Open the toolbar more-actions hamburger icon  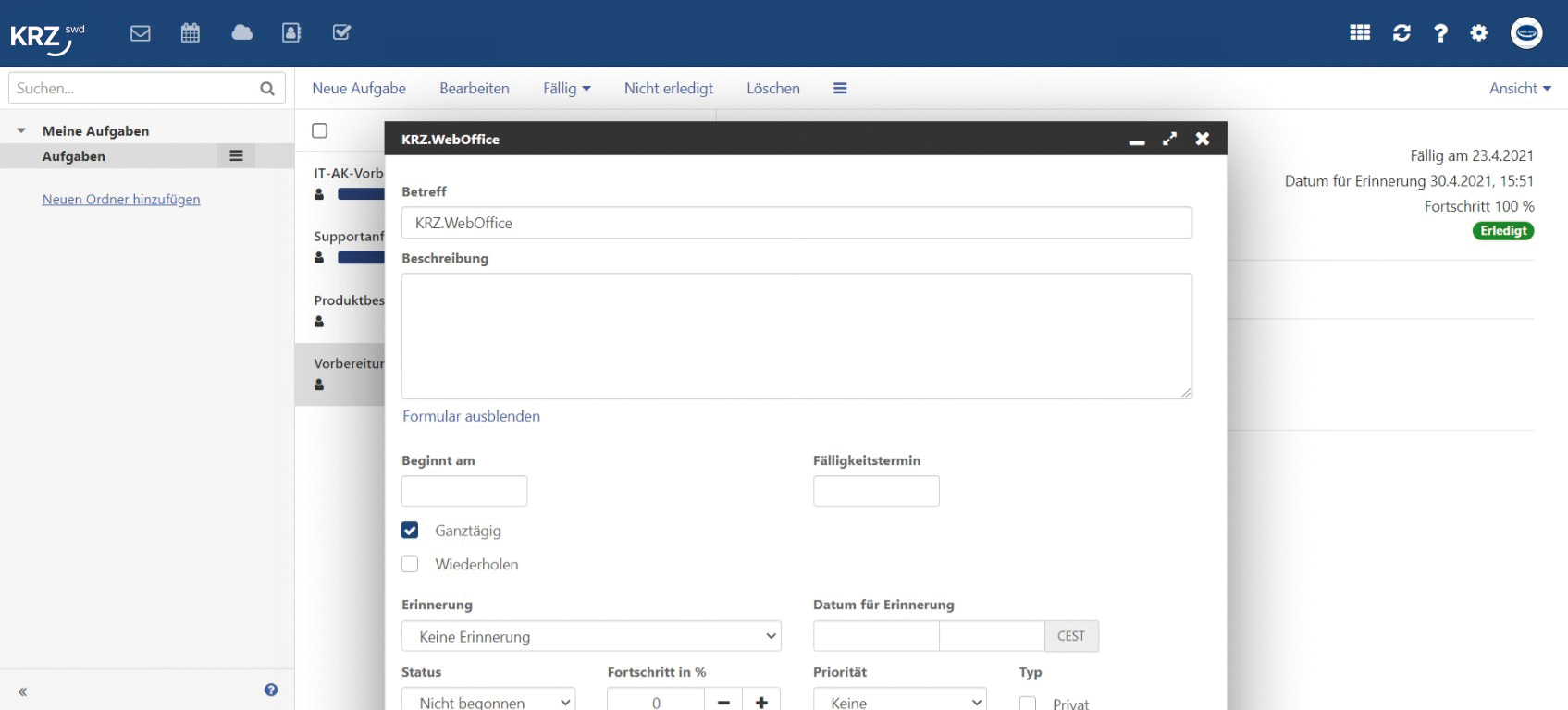click(840, 89)
